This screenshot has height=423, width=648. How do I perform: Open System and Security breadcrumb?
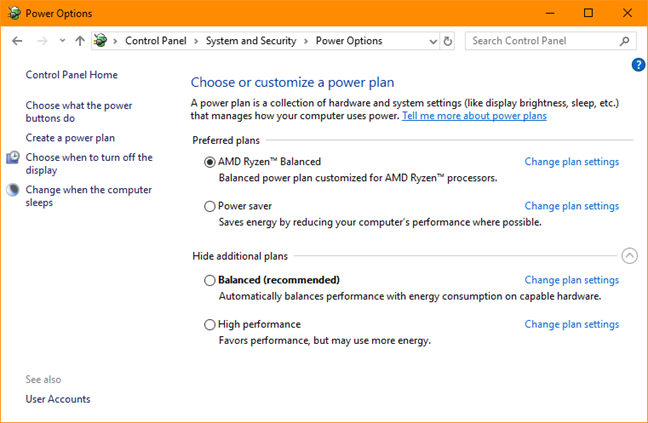251,41
